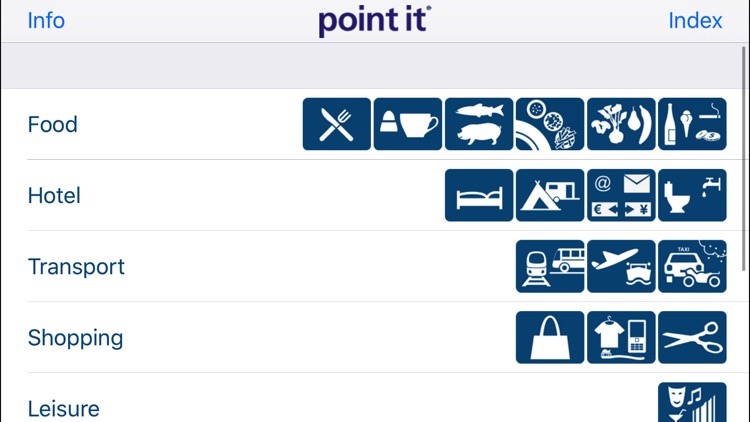Open the Info page
The width and height of the screenshot is (750, 422).
[x=46, y=21]
